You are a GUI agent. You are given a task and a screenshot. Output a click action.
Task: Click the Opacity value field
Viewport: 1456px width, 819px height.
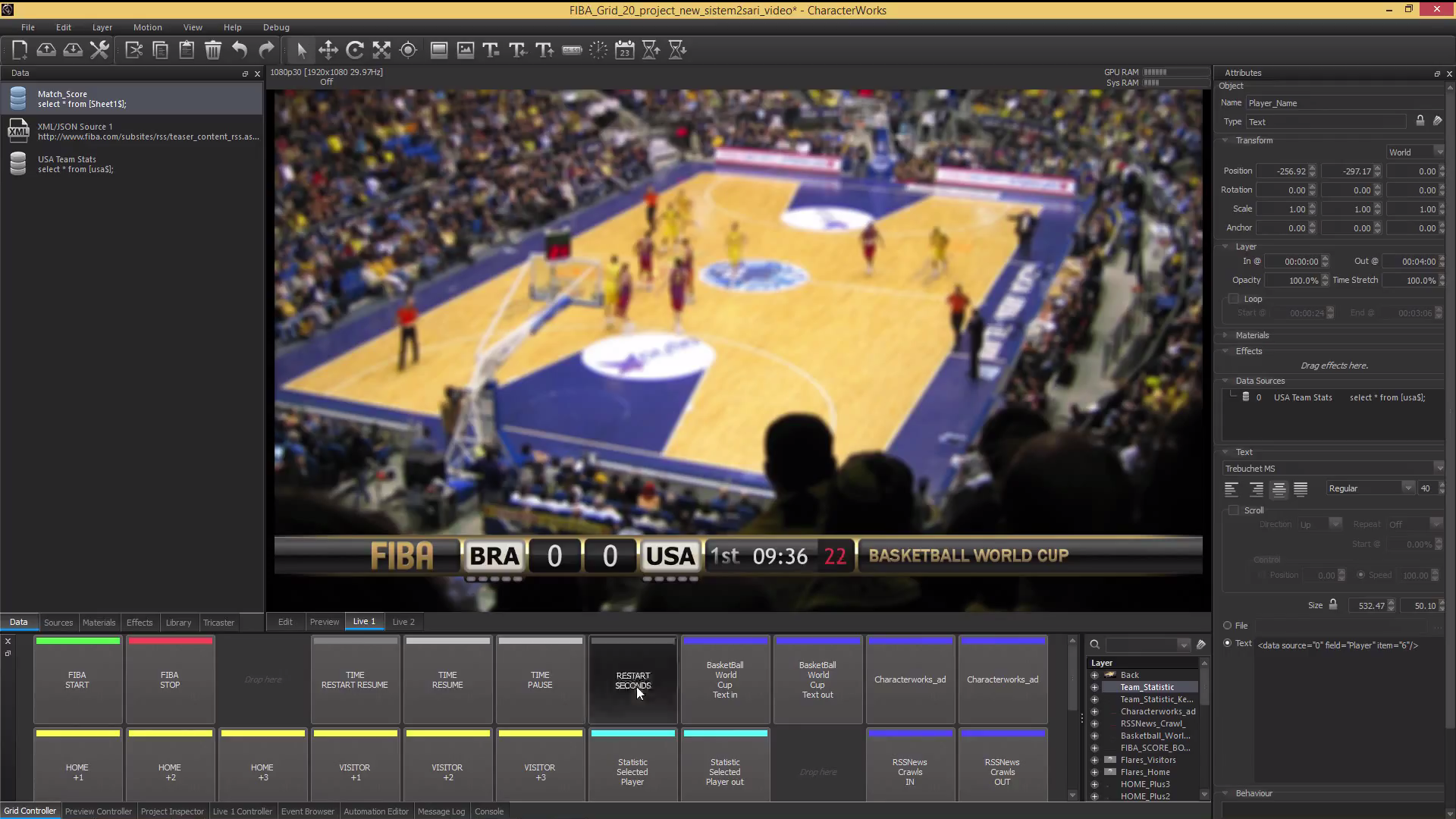tap(1293, 281)
